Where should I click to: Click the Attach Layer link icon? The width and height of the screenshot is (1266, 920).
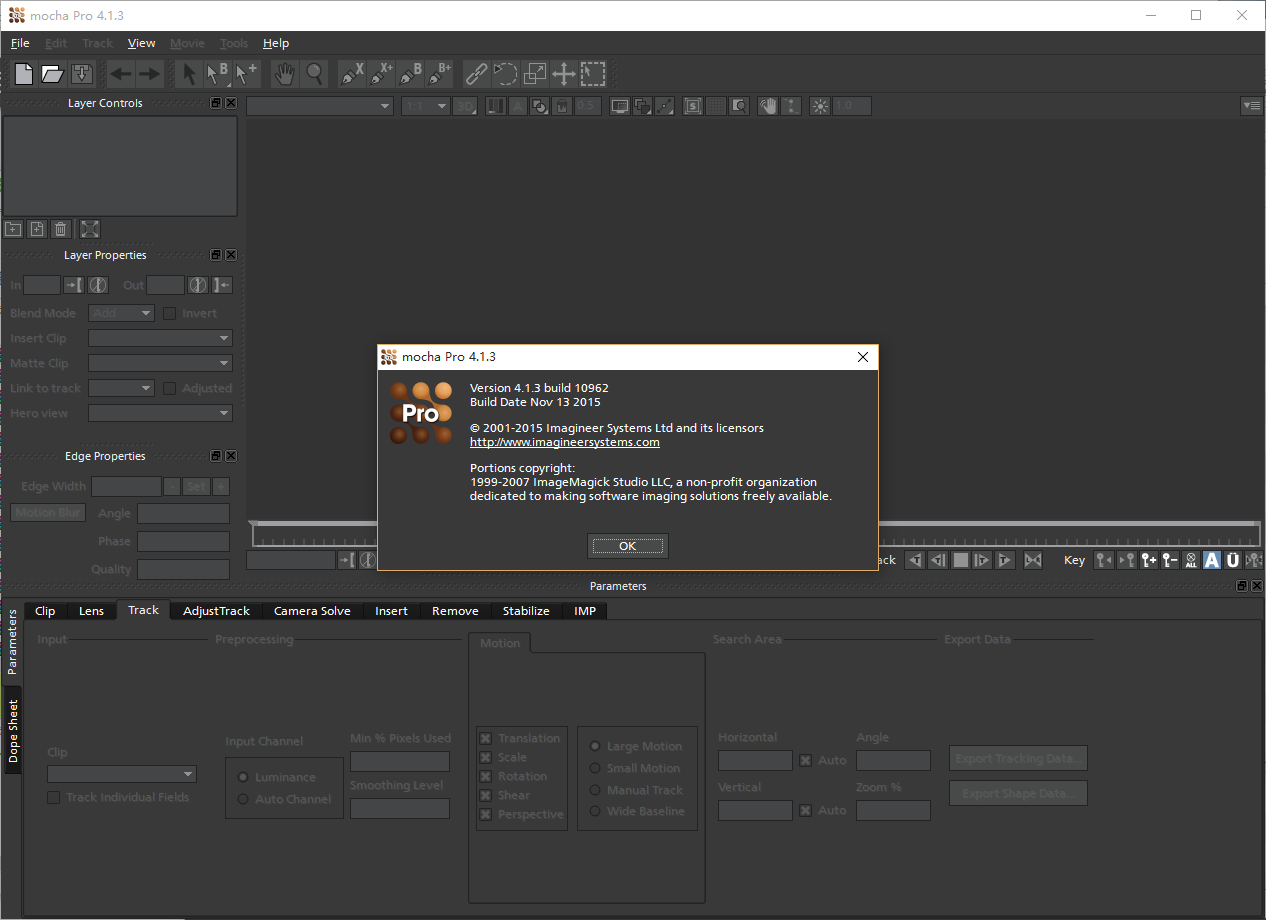(x=476, y=74)
